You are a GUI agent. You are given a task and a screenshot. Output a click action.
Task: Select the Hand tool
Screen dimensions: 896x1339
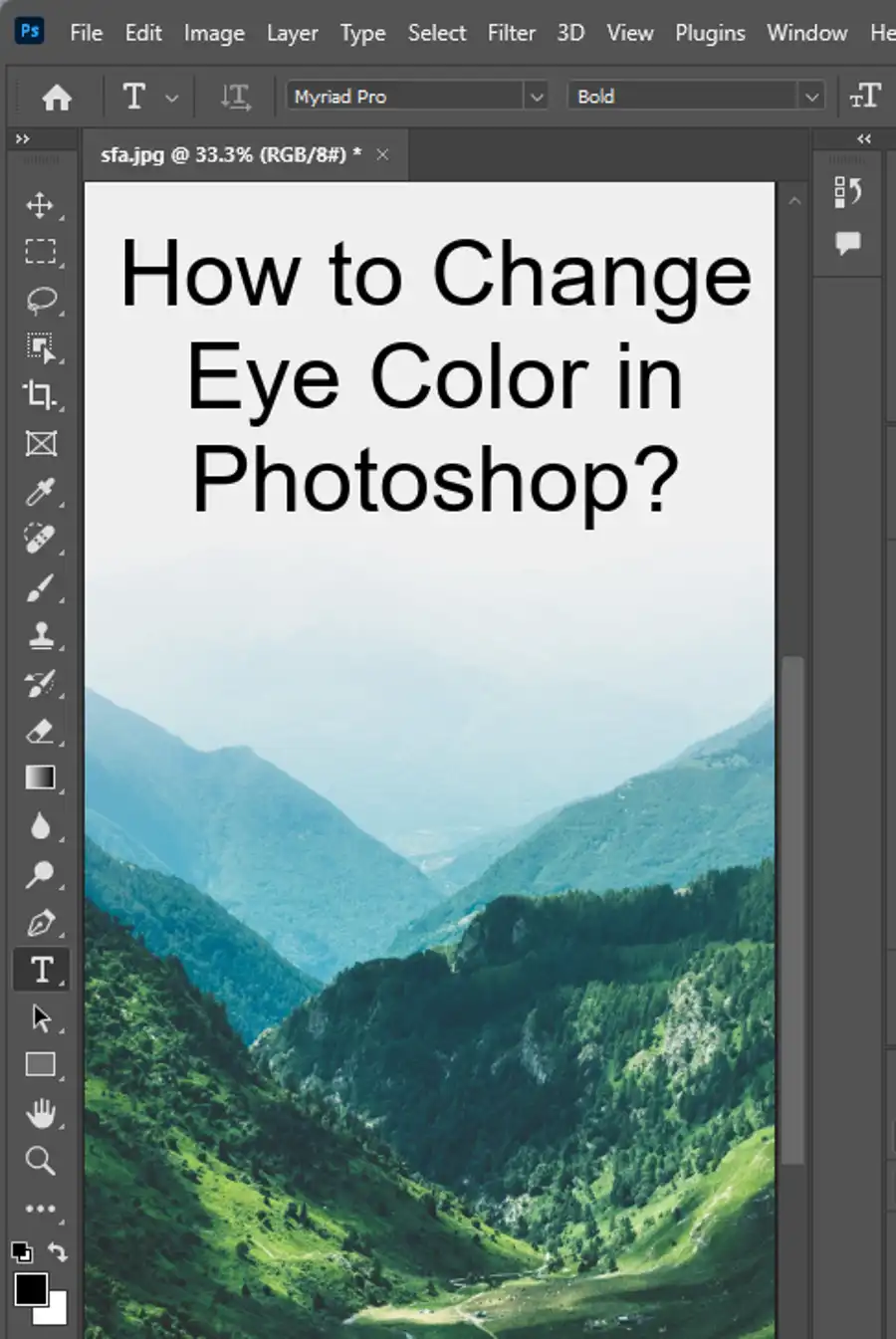click(x=40, y=1113)
